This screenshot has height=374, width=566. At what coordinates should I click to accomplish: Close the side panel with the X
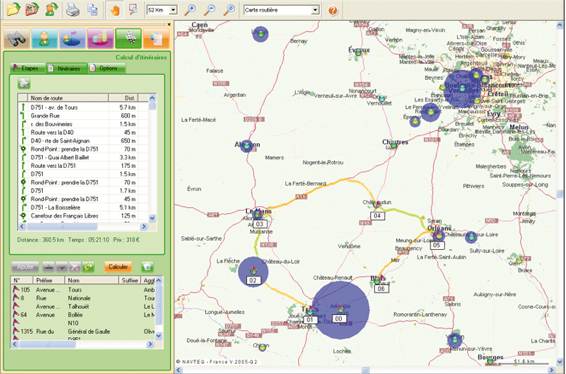pyautogui.click(x=169, y=24)
